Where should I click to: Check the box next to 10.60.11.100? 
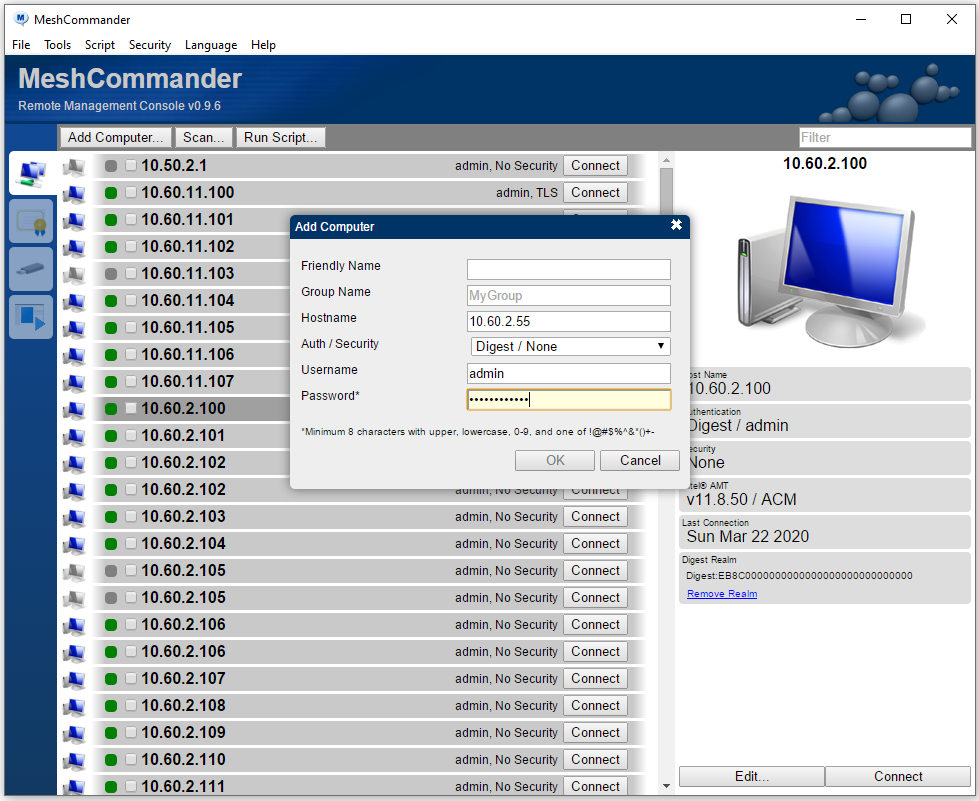tap(131, 193)
